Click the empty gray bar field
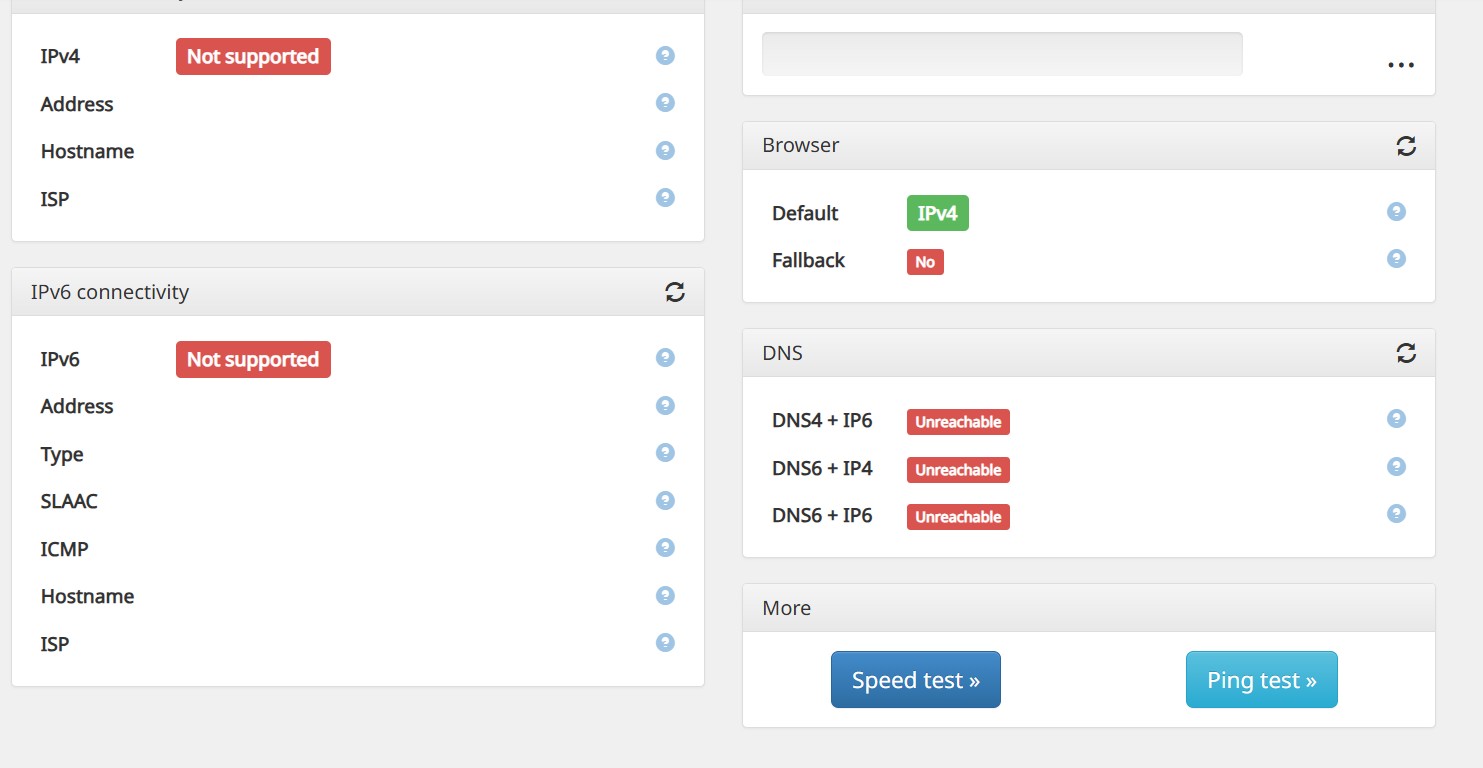This screenshot has width=1483, height=768. click(x=1002, y=54)
